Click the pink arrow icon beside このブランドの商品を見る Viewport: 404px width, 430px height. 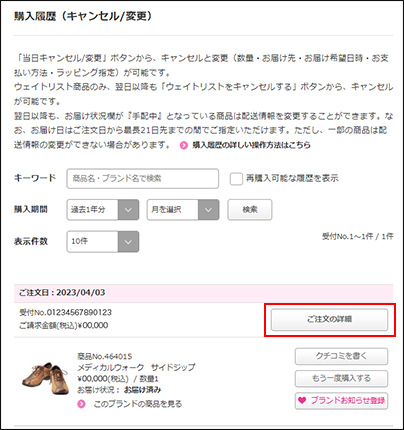click(81, 404)
